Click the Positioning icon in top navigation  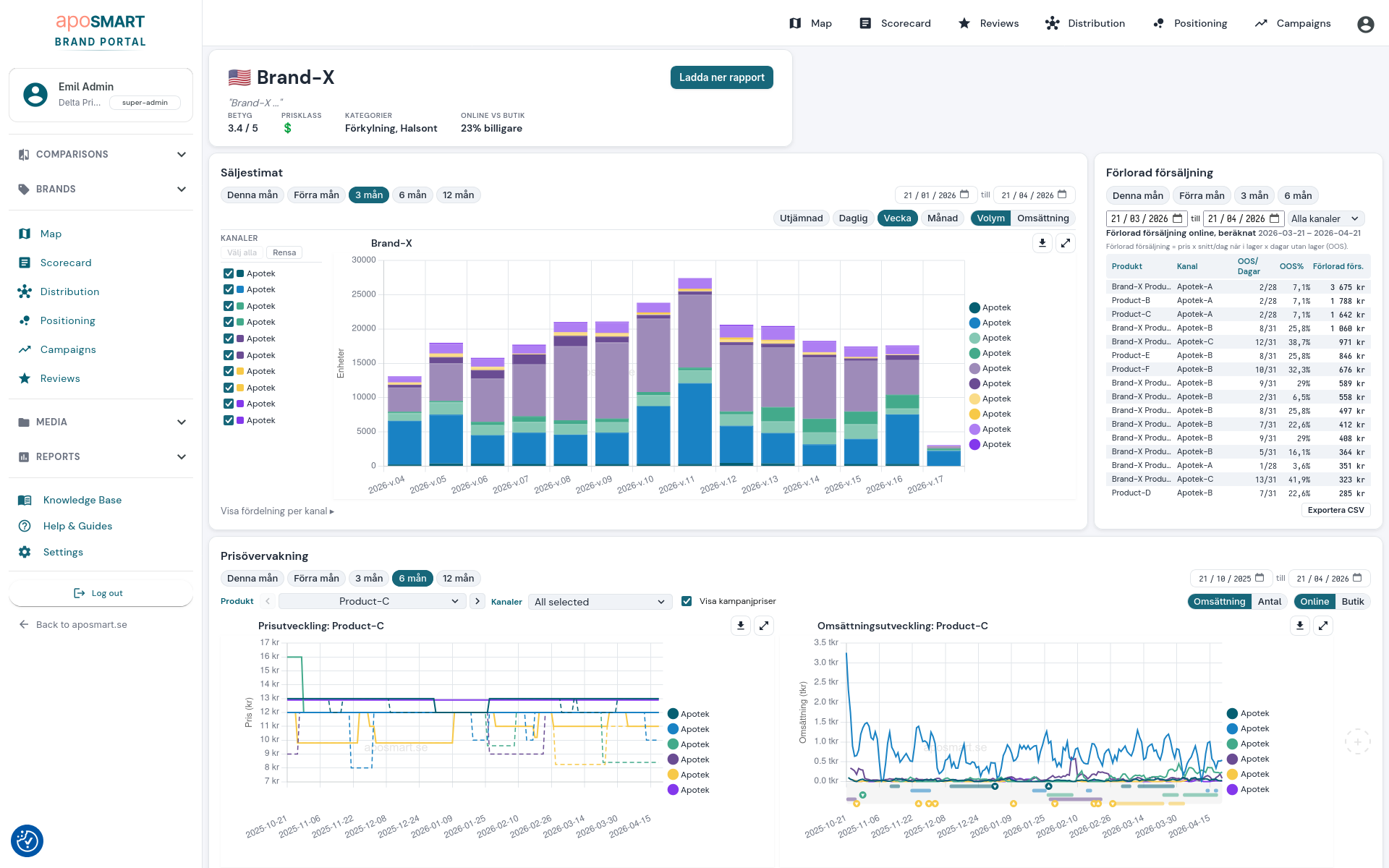(1158, 23)
